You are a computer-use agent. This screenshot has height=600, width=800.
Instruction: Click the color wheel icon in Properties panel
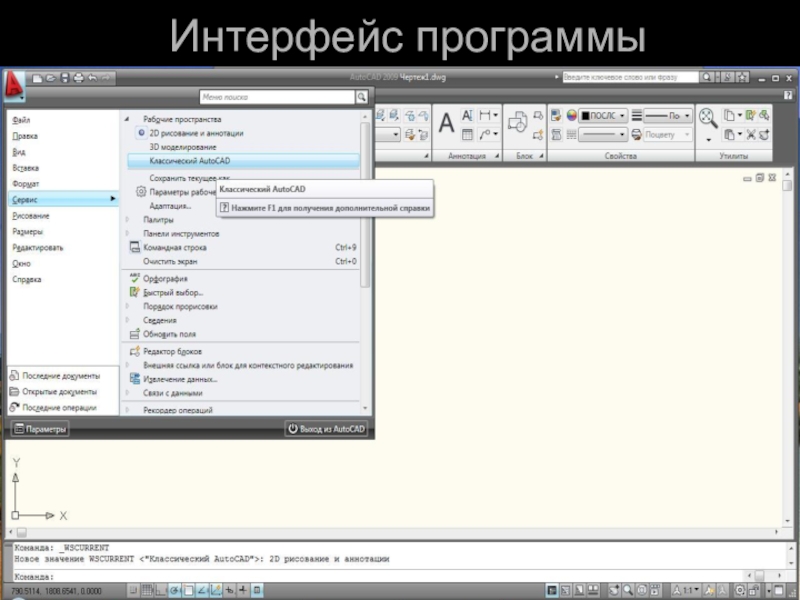[571, 115]
